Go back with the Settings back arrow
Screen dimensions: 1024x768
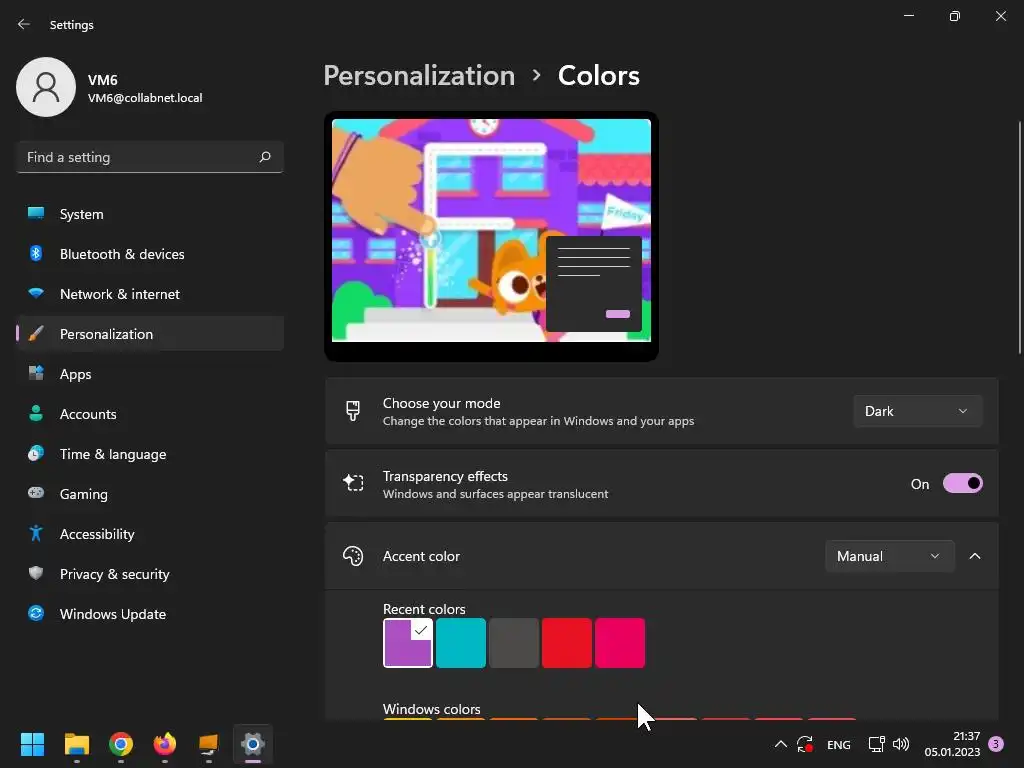pyautogui.click(x=24, y=24)
